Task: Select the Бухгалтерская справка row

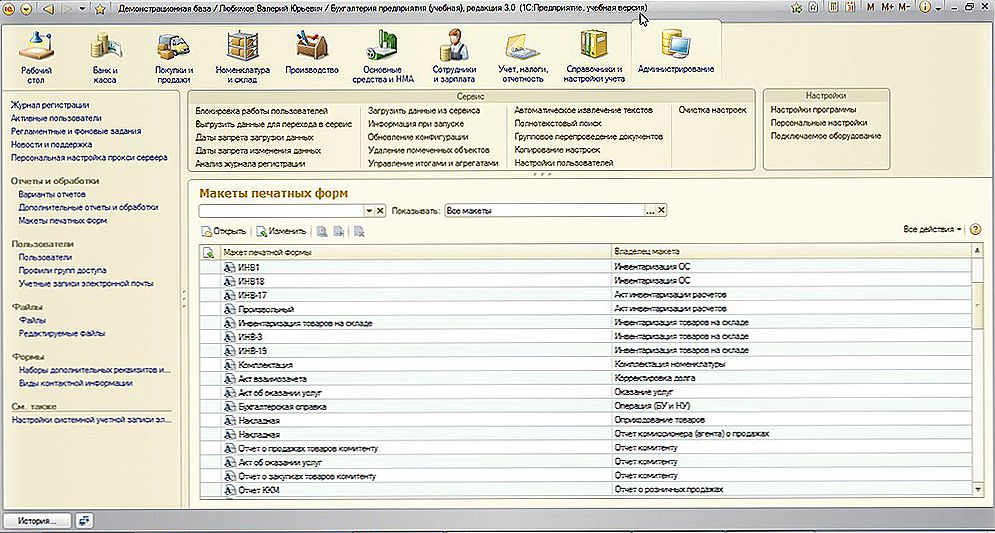Action: (x=282, y=408)
